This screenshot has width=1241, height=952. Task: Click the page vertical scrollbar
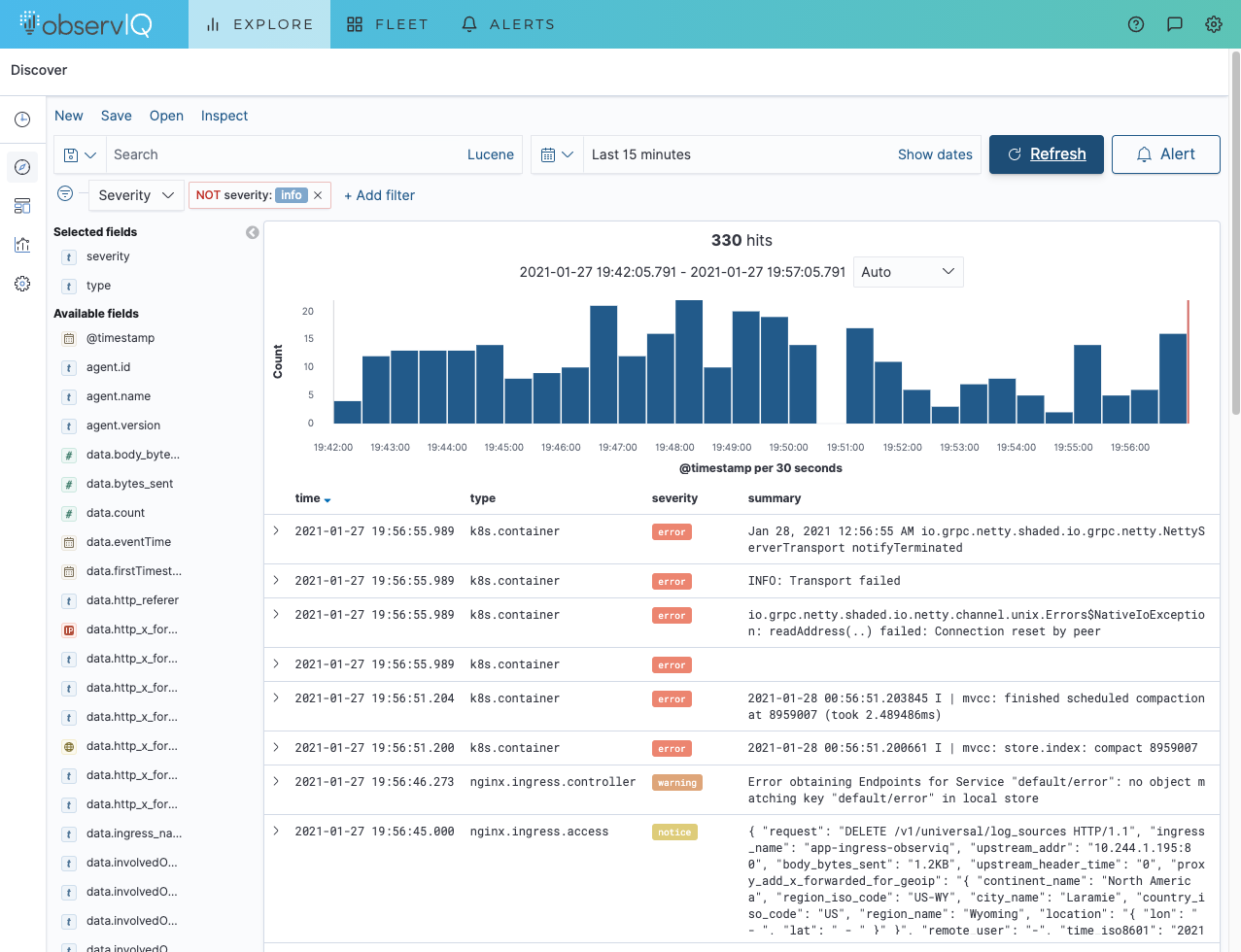pos(1235,233)
